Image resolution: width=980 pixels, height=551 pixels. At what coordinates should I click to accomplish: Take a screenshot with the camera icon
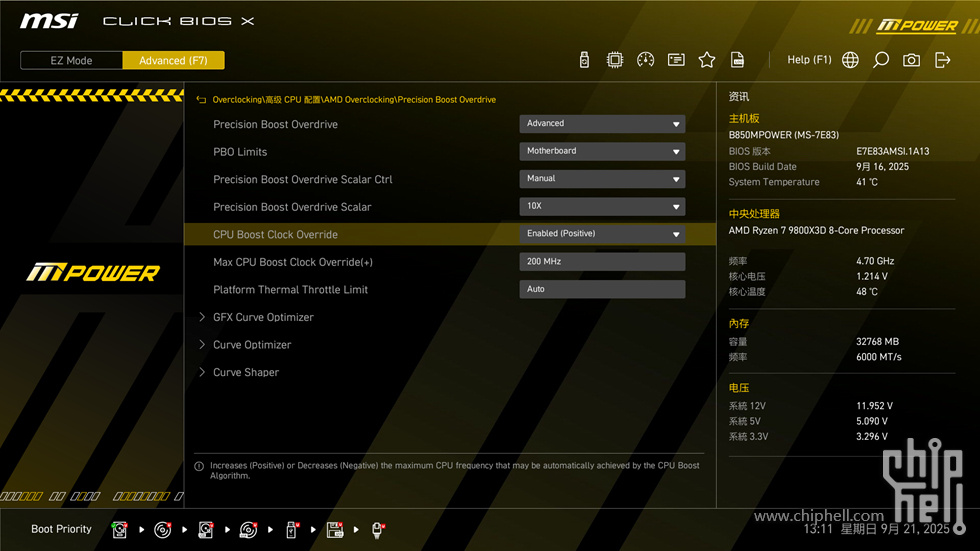point(911,60)
